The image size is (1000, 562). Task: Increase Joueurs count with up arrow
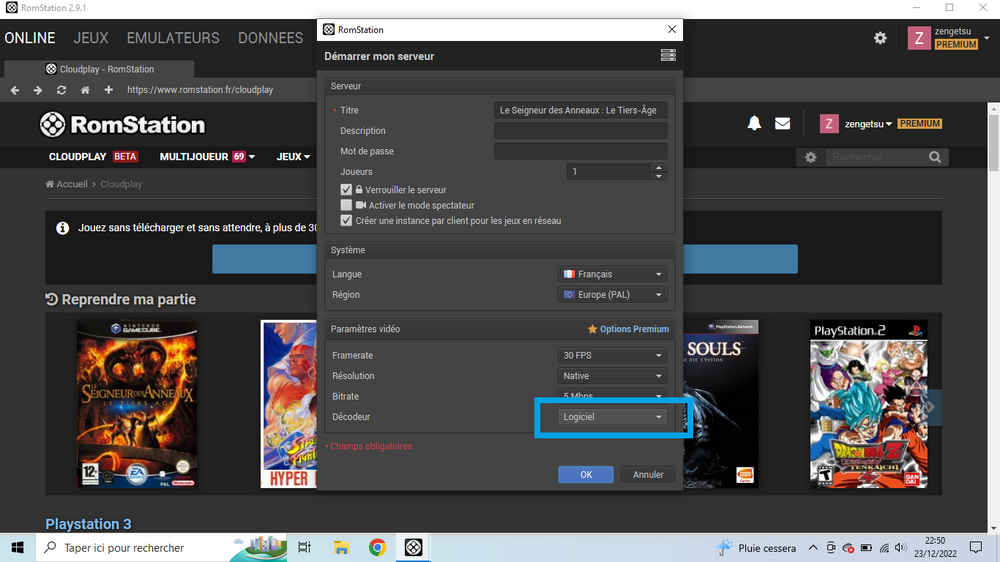click(659, 167)
